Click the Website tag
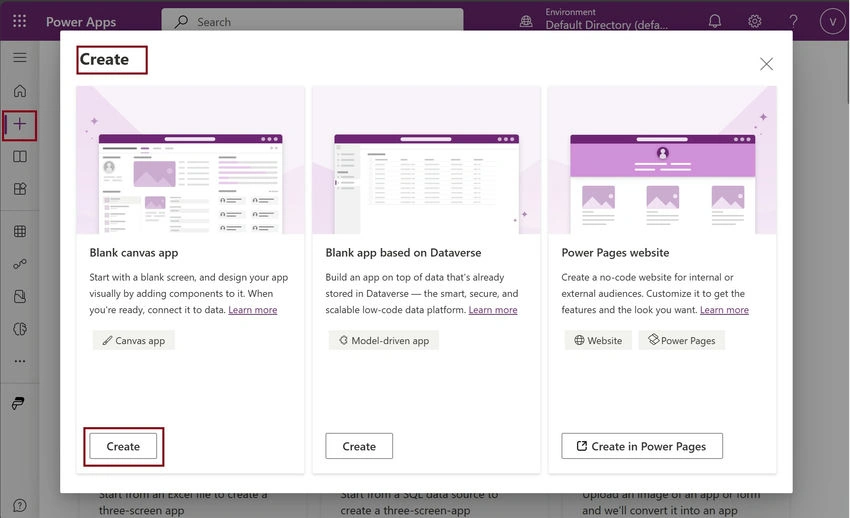 coord(598,340)
